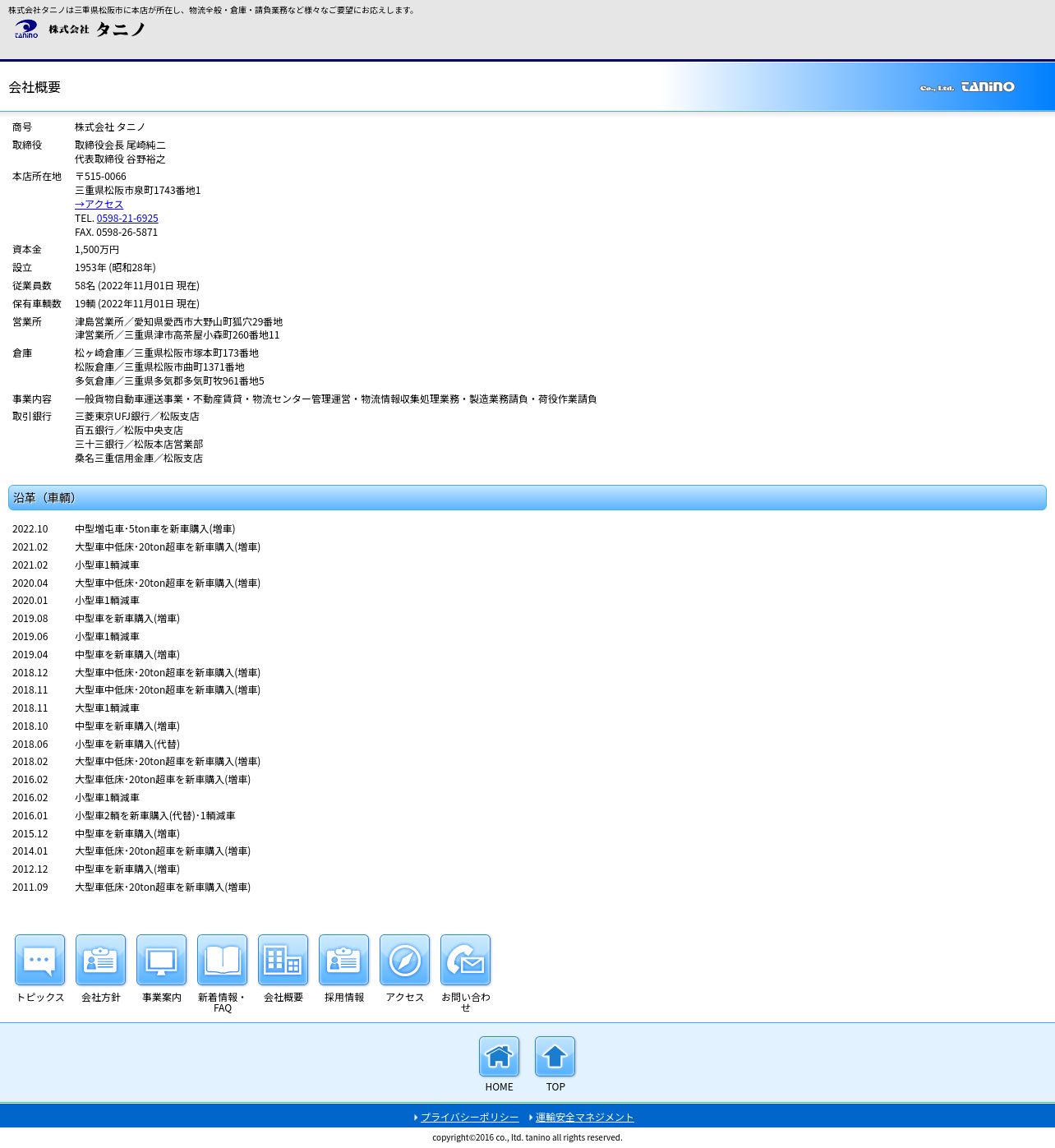The height and width of the screenshot is (1148, 1055).
Task: Click the 会社方針 ID card icon
Action: coord(100,959)
